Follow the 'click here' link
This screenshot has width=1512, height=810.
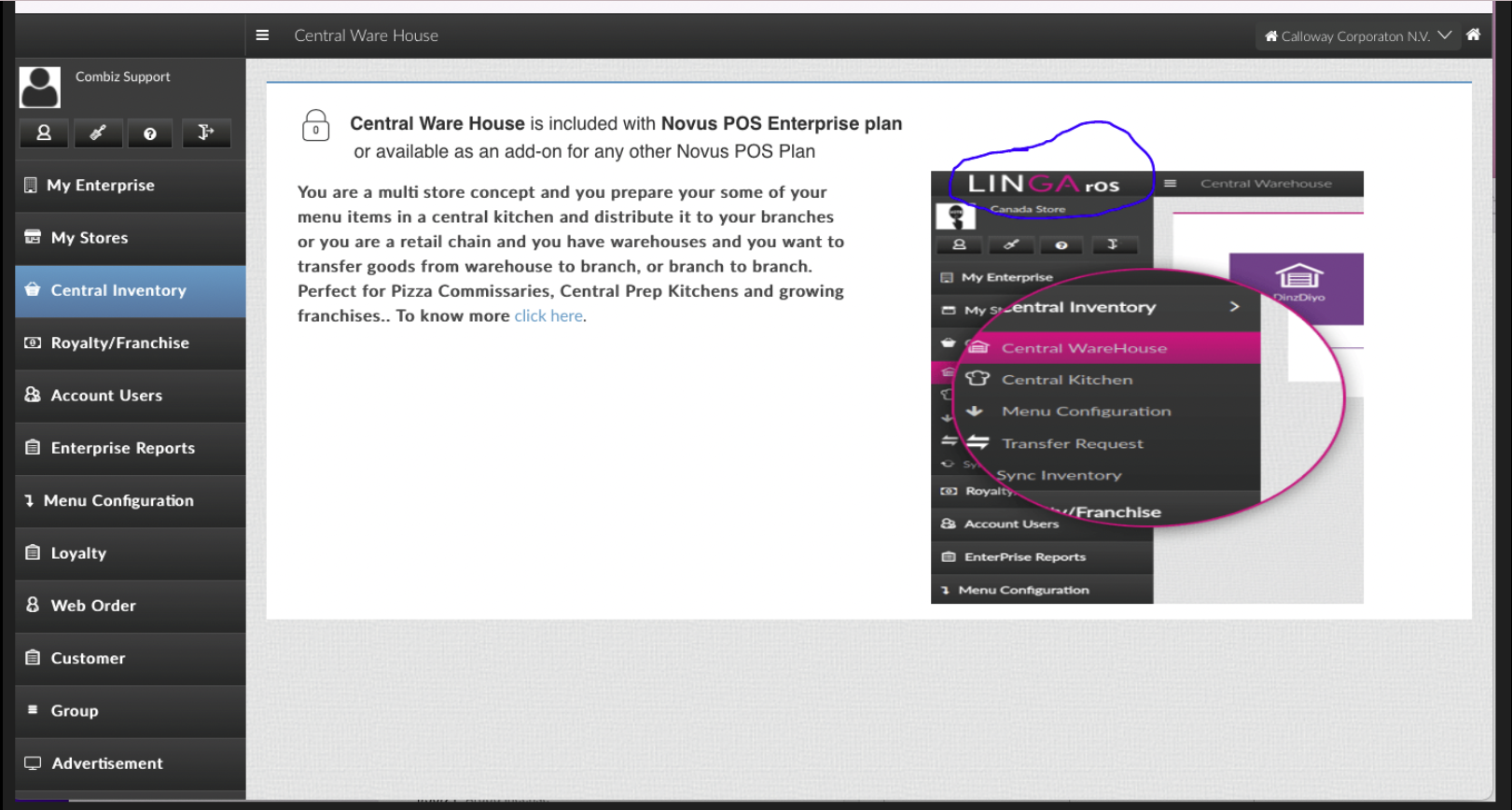coord(548,316)
